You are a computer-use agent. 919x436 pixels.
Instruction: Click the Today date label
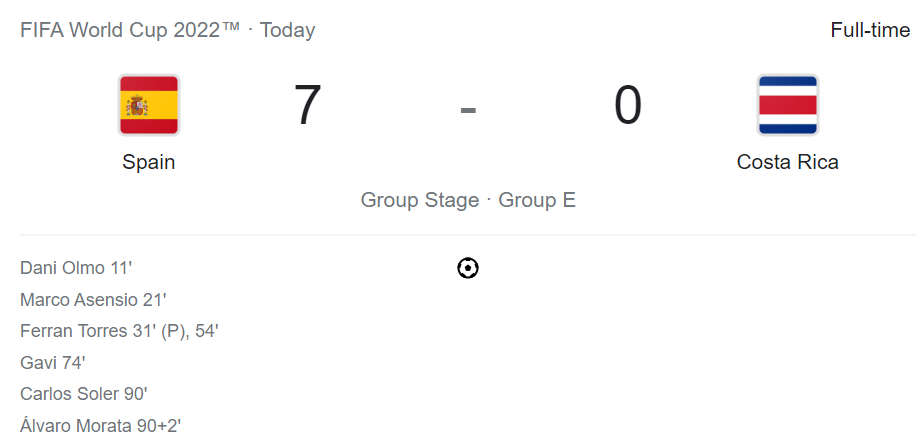pos(287,30)
